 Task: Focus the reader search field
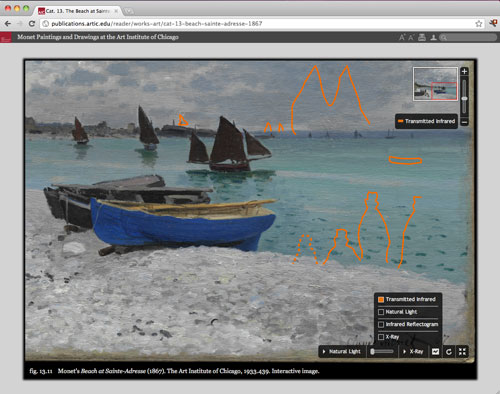(x=467, y=37)
